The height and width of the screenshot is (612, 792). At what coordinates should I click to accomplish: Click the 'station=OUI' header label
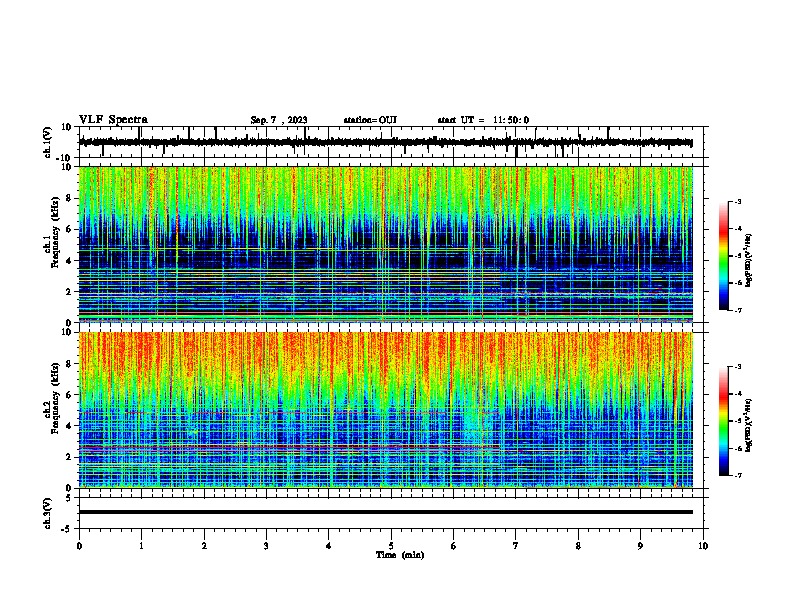(370, 120)
